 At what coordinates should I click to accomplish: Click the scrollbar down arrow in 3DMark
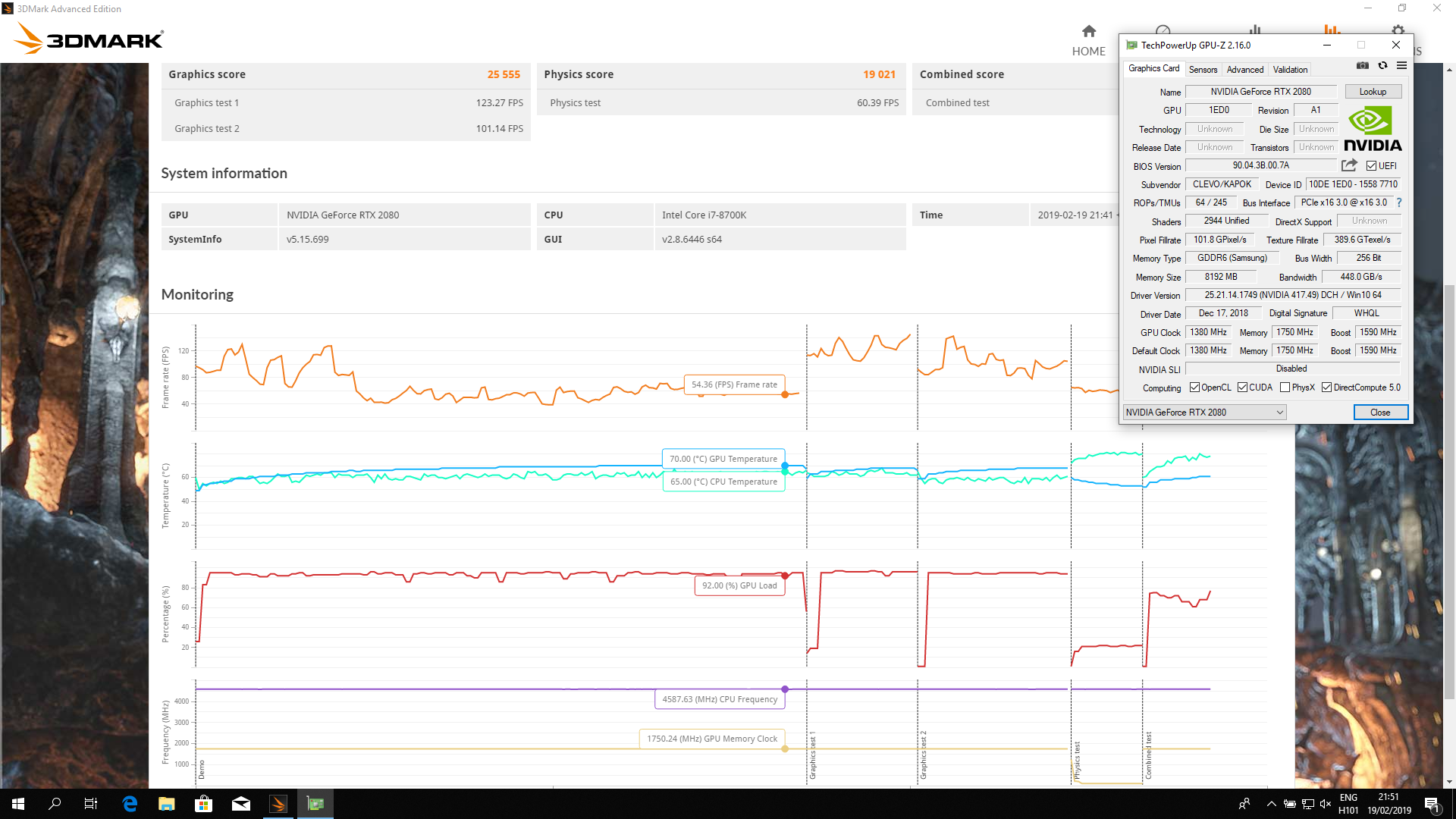click(1449, 782)
